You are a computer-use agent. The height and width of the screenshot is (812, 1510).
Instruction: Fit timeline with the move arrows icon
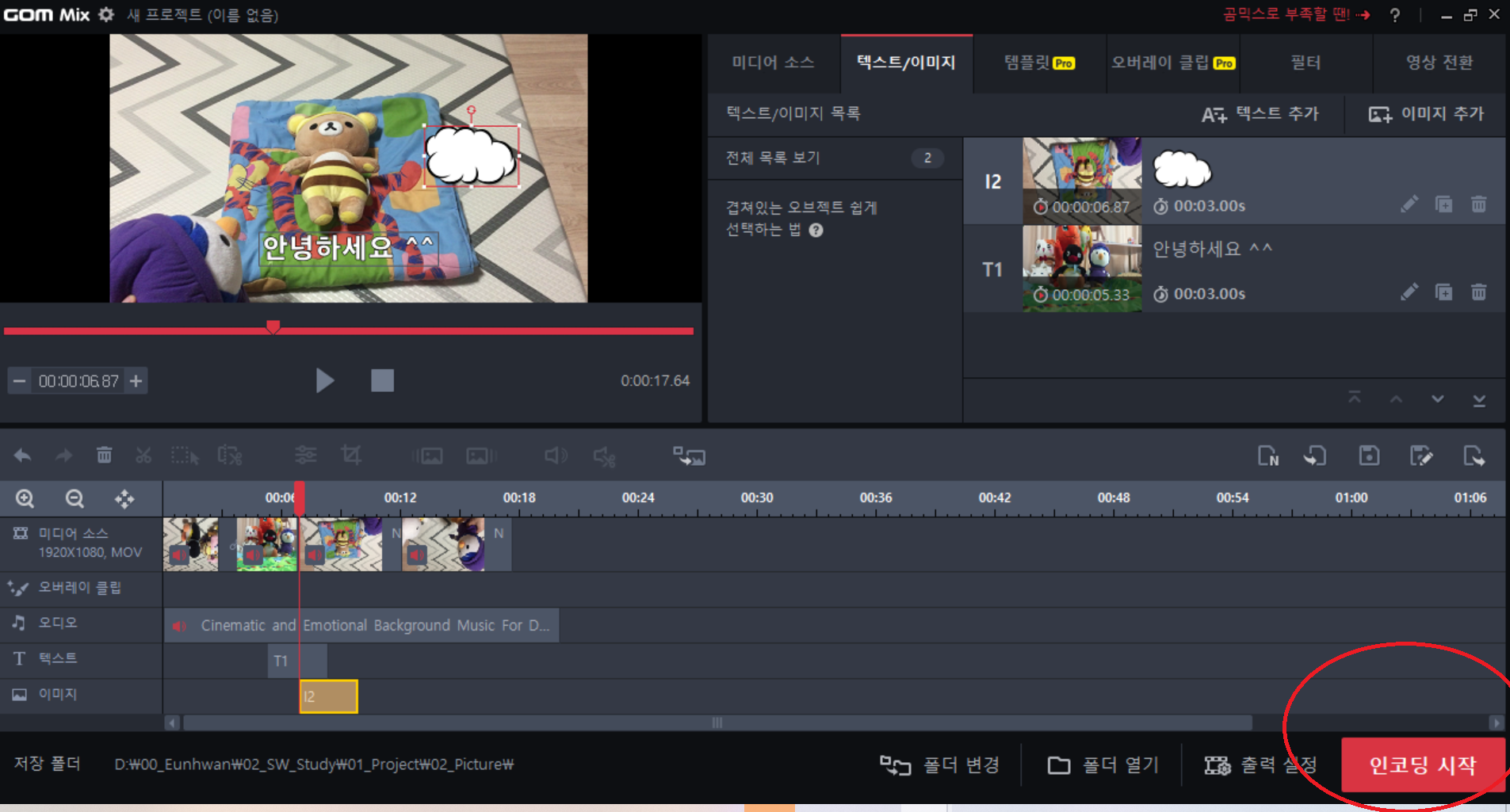click(124, 498)
